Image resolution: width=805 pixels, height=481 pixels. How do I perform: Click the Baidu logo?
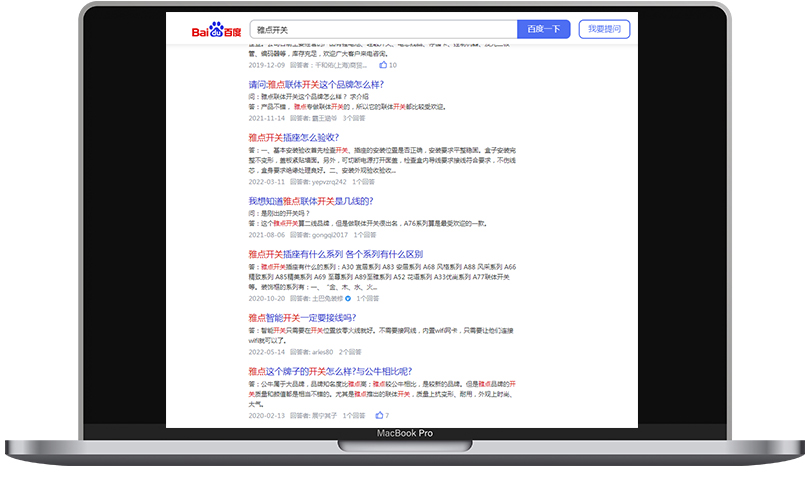pos(216,30)
